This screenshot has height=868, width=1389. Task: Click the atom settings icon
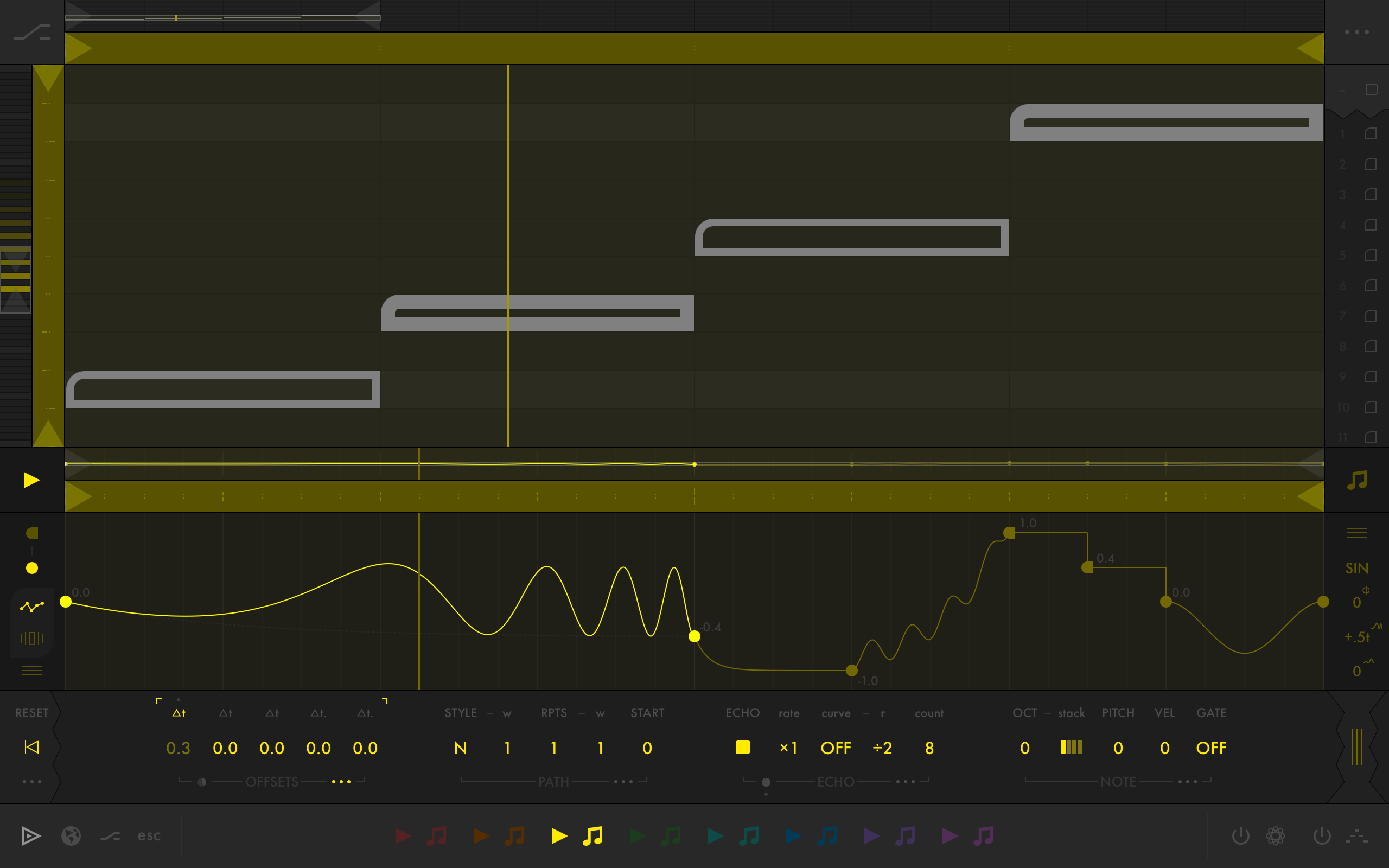1276,836
